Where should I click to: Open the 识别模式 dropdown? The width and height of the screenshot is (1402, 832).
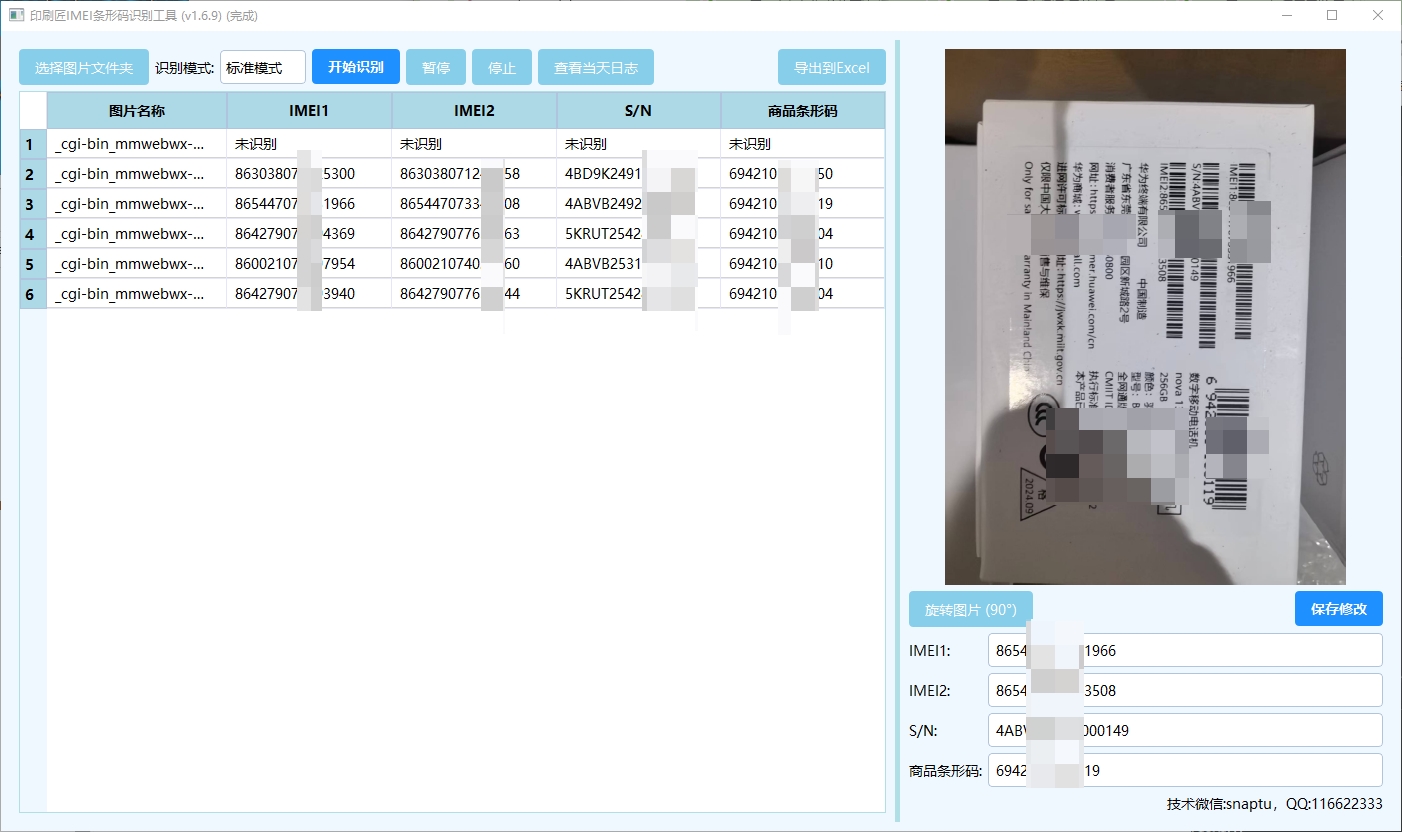click(x=262, y=68)
